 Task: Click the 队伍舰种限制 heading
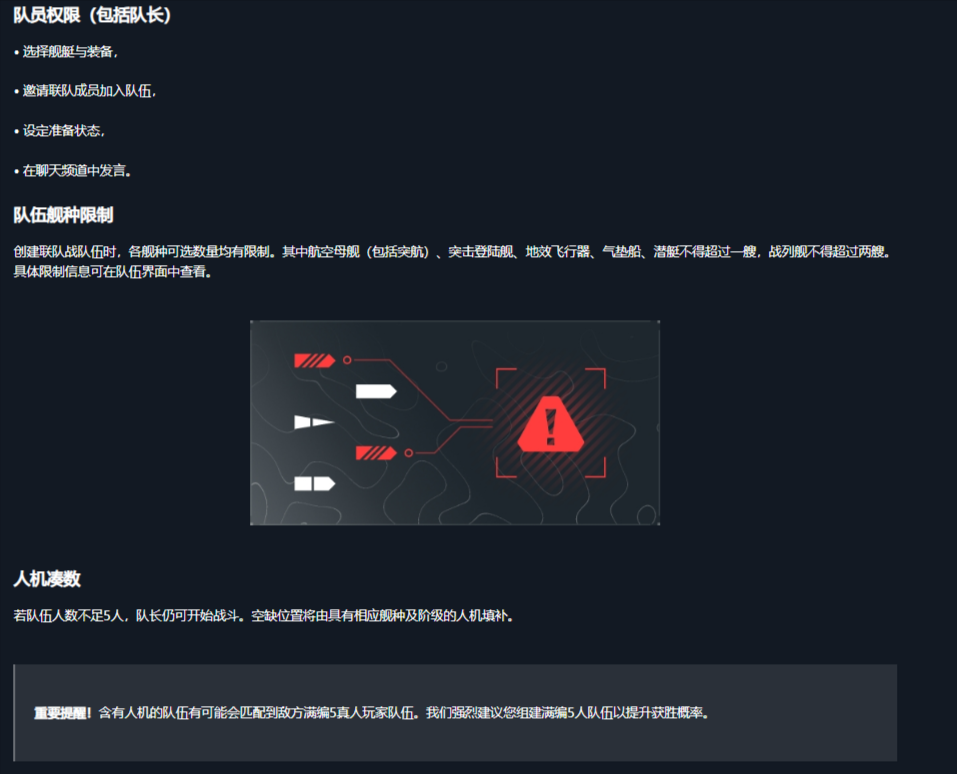click(63, 215)
